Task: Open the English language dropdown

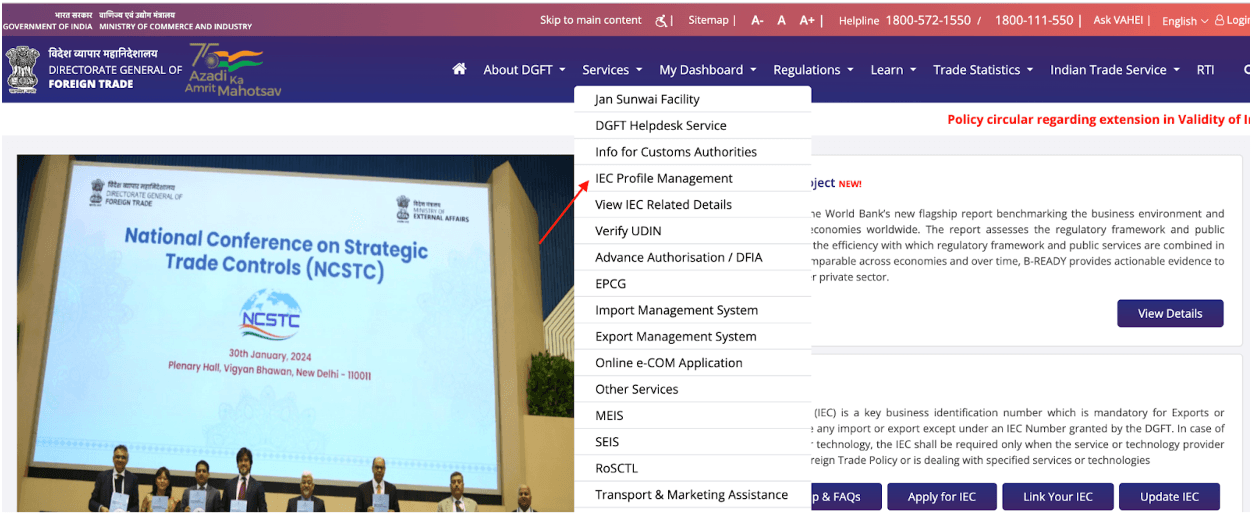Action: click(1185, 21)
